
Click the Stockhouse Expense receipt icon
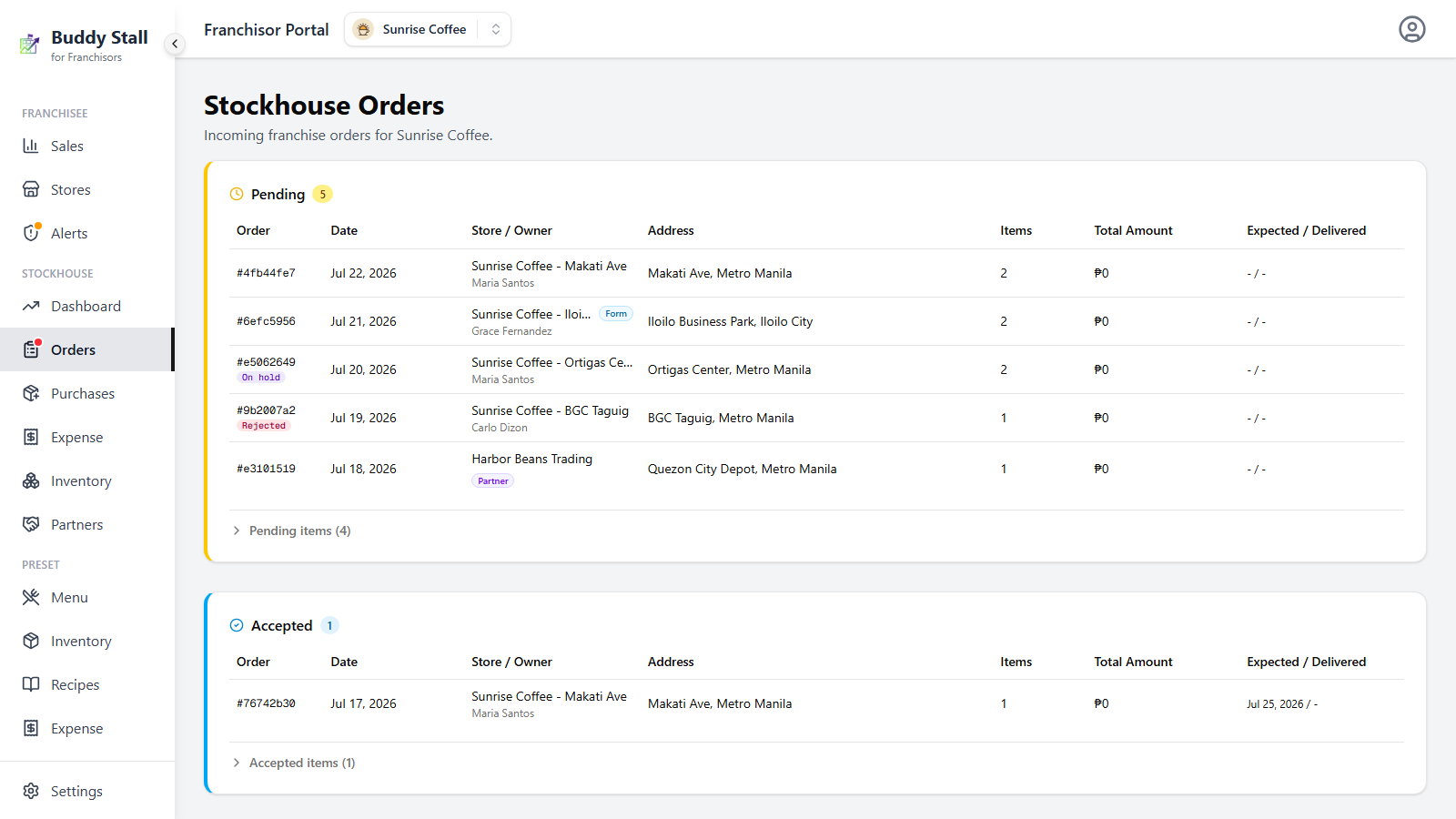pos(31,437)
